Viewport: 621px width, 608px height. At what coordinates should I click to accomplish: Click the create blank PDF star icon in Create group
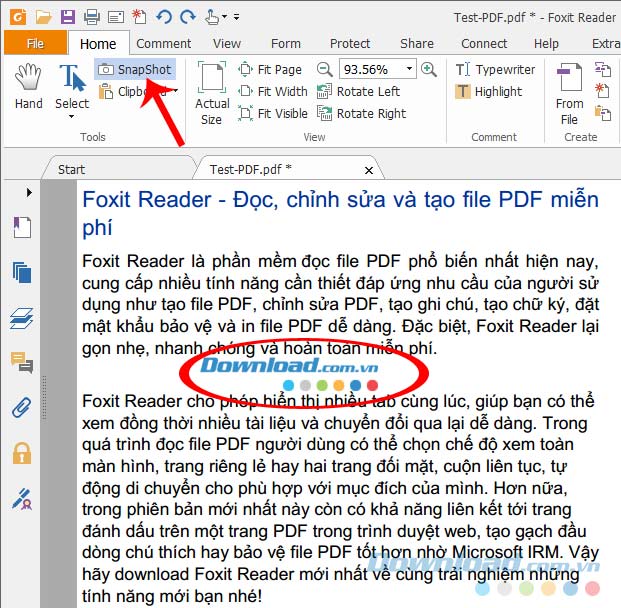tap(602, 91)
